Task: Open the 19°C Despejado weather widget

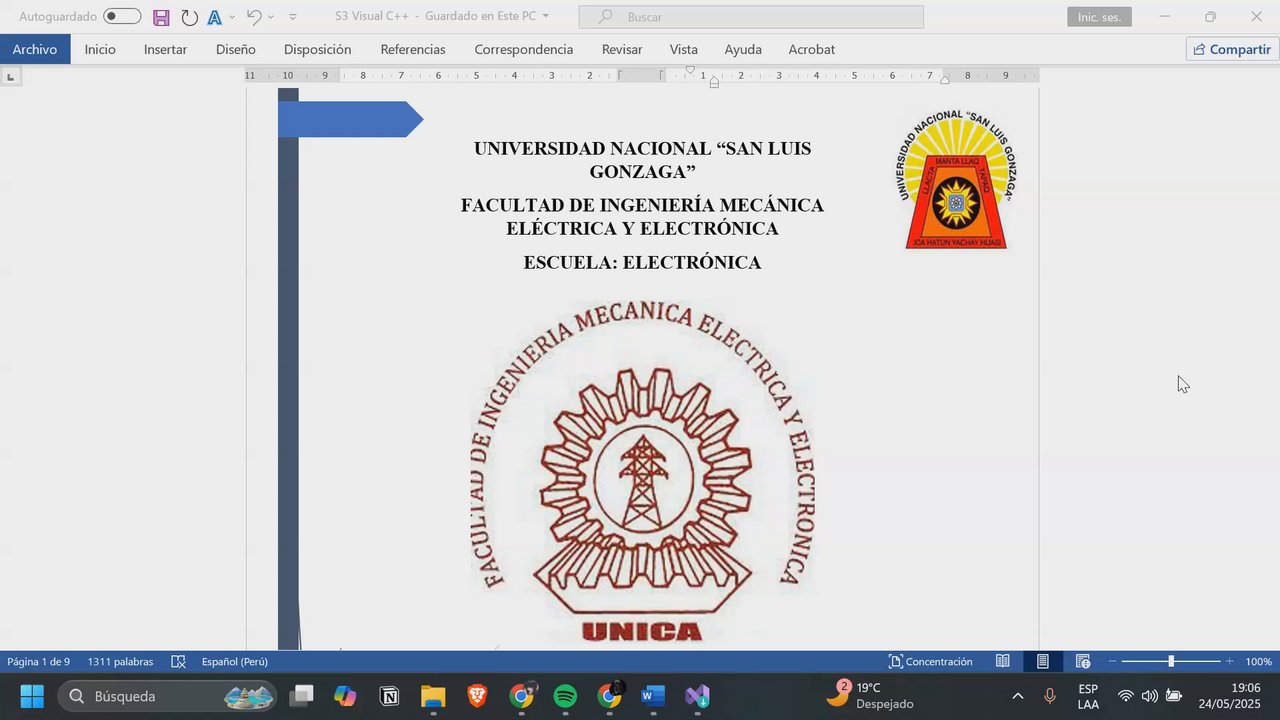Action: click(x=870, y=695)
